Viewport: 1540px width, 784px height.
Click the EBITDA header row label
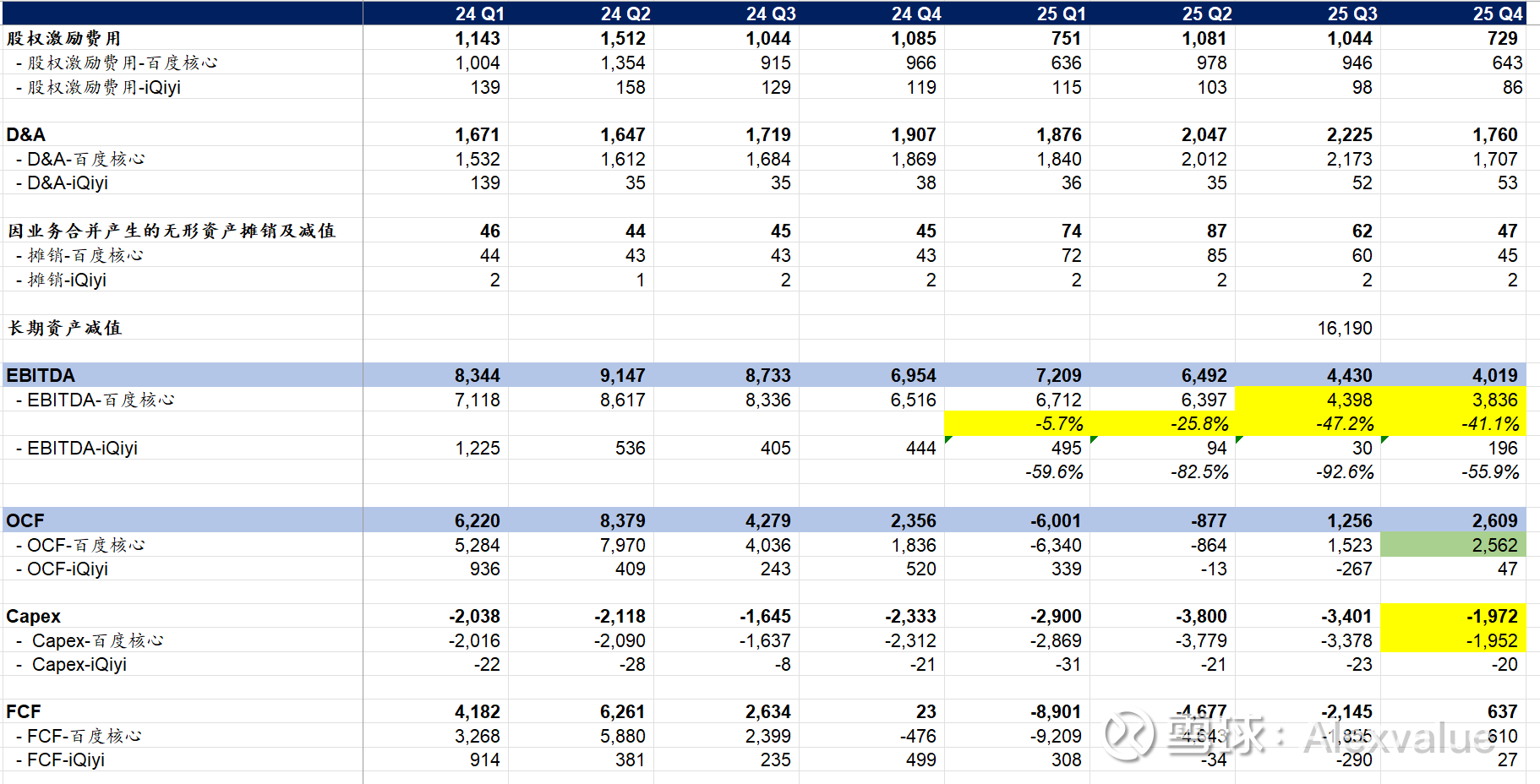click(41, 375)
